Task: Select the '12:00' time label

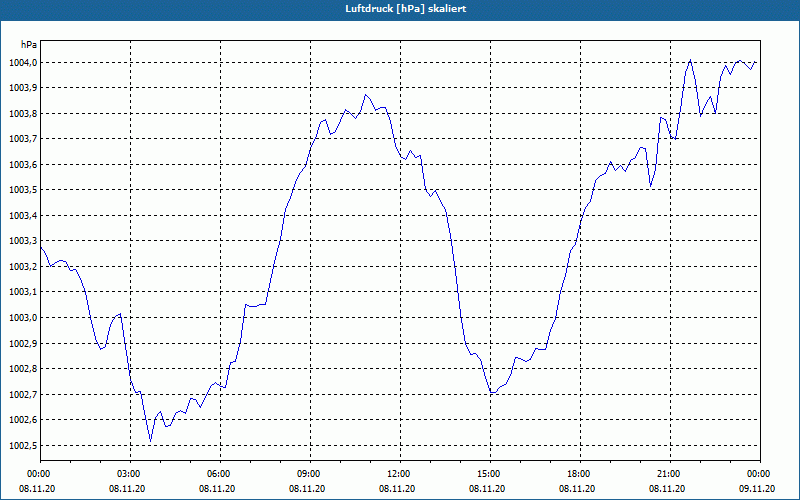Action: point(400,474)
